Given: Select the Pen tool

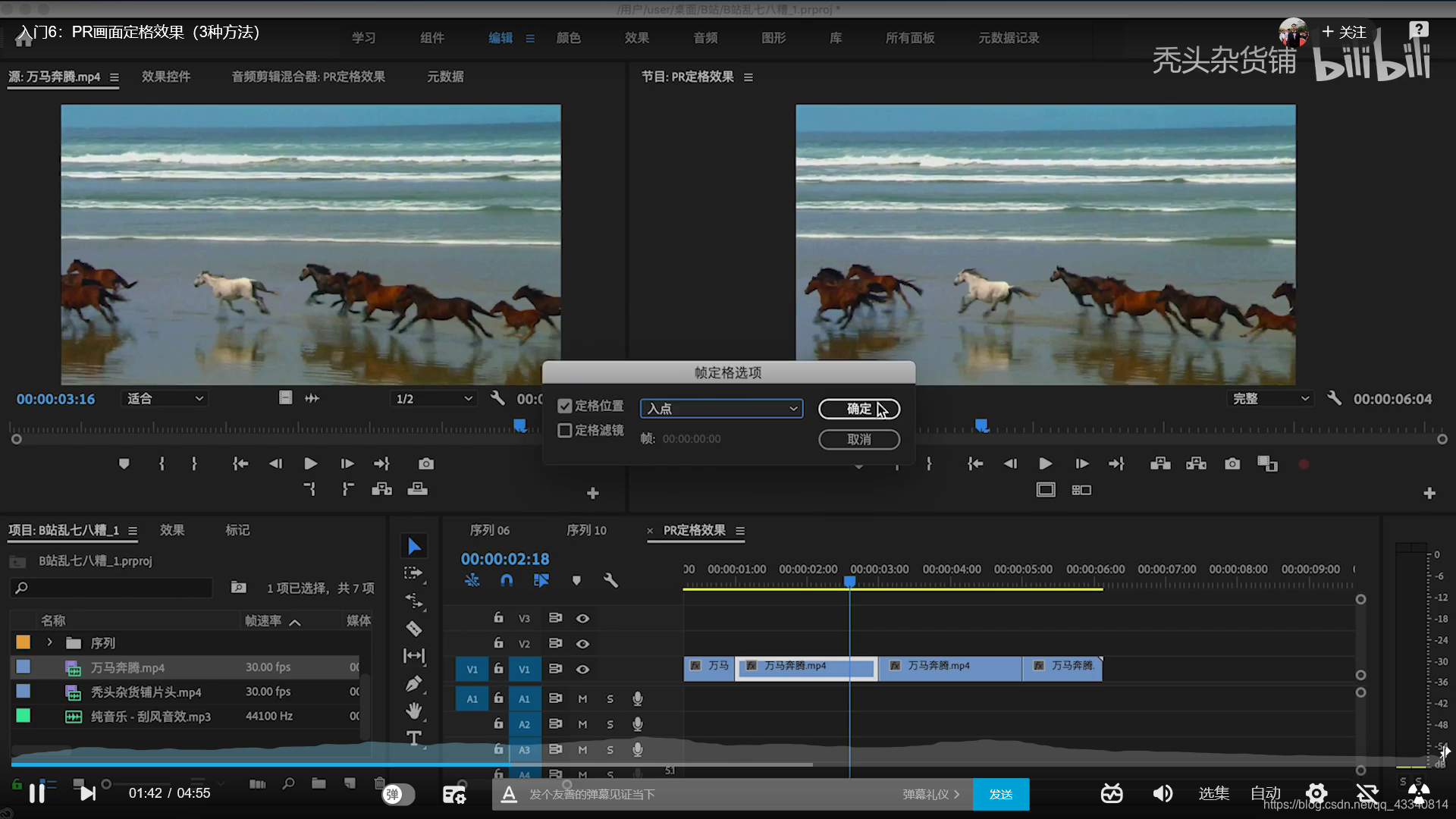Looking at the screenshot, I should click(413, 683).
